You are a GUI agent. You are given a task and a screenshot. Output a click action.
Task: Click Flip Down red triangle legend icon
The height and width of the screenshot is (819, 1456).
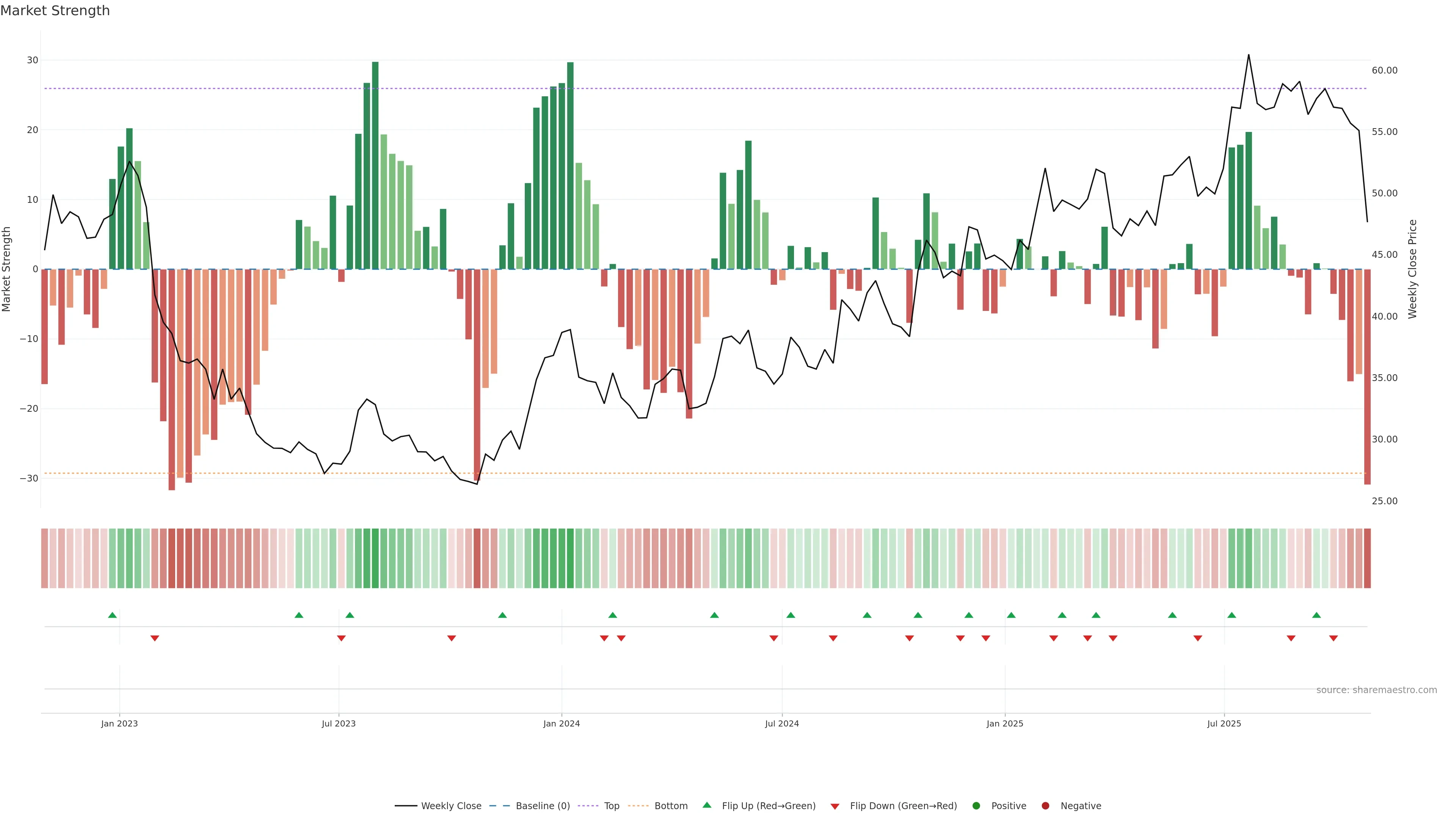835,806
